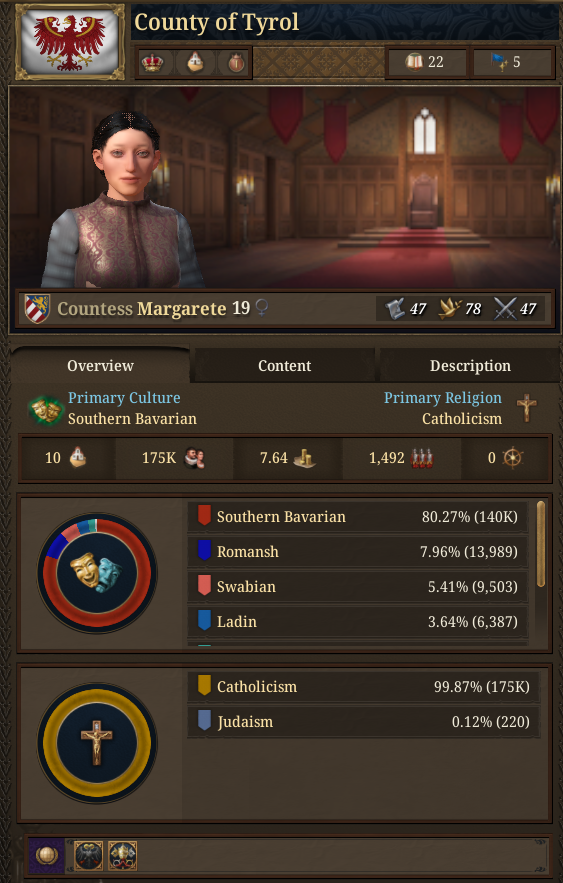Click the culture list scrollbar
This screenshot has height=883, width=563.
(541, 544)
